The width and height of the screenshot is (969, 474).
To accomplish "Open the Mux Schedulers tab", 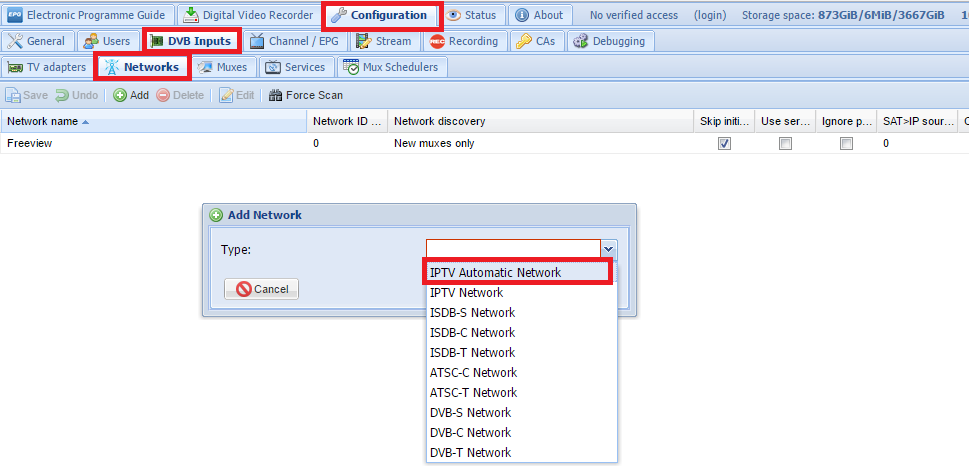I will (x=392, y=67).
